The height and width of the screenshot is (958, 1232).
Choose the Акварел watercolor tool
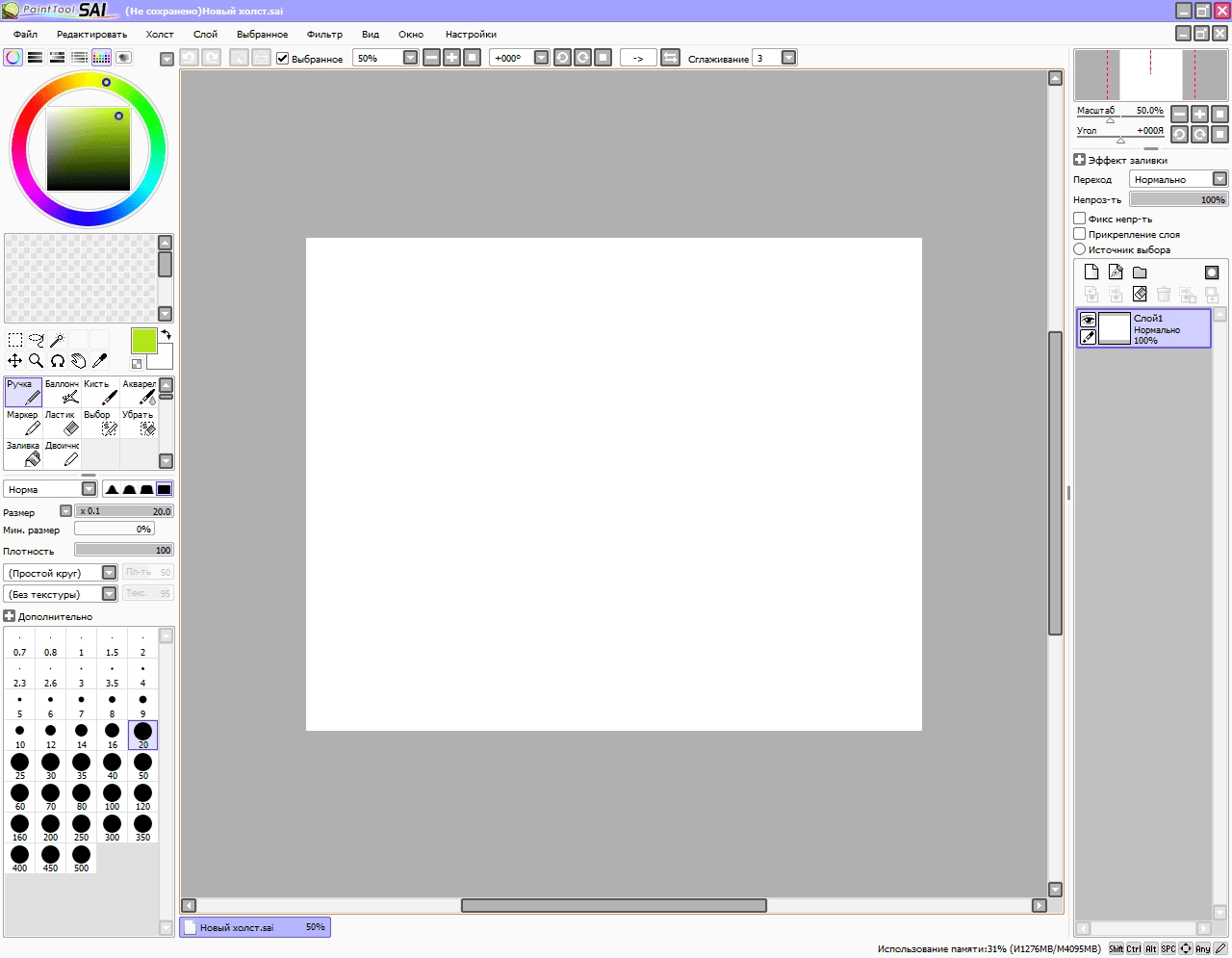[139, 392]
